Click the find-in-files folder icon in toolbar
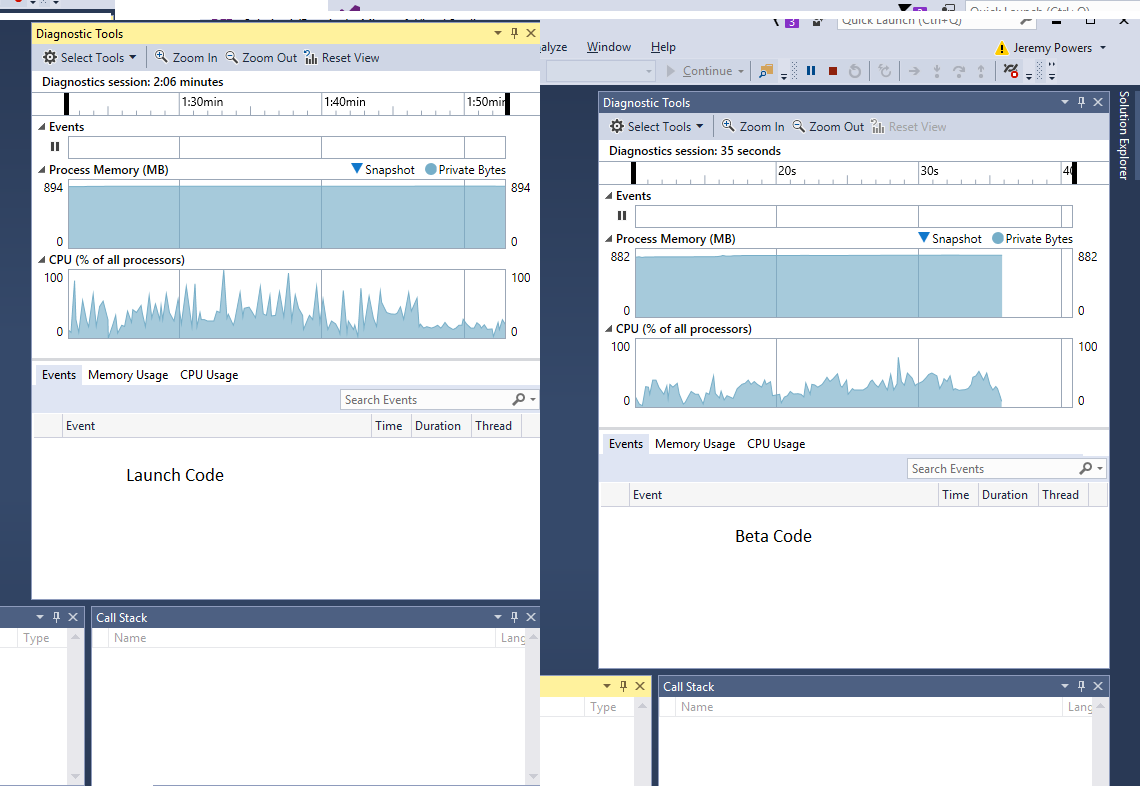This screenshot has width=1140, height=786. coord(766,71)
